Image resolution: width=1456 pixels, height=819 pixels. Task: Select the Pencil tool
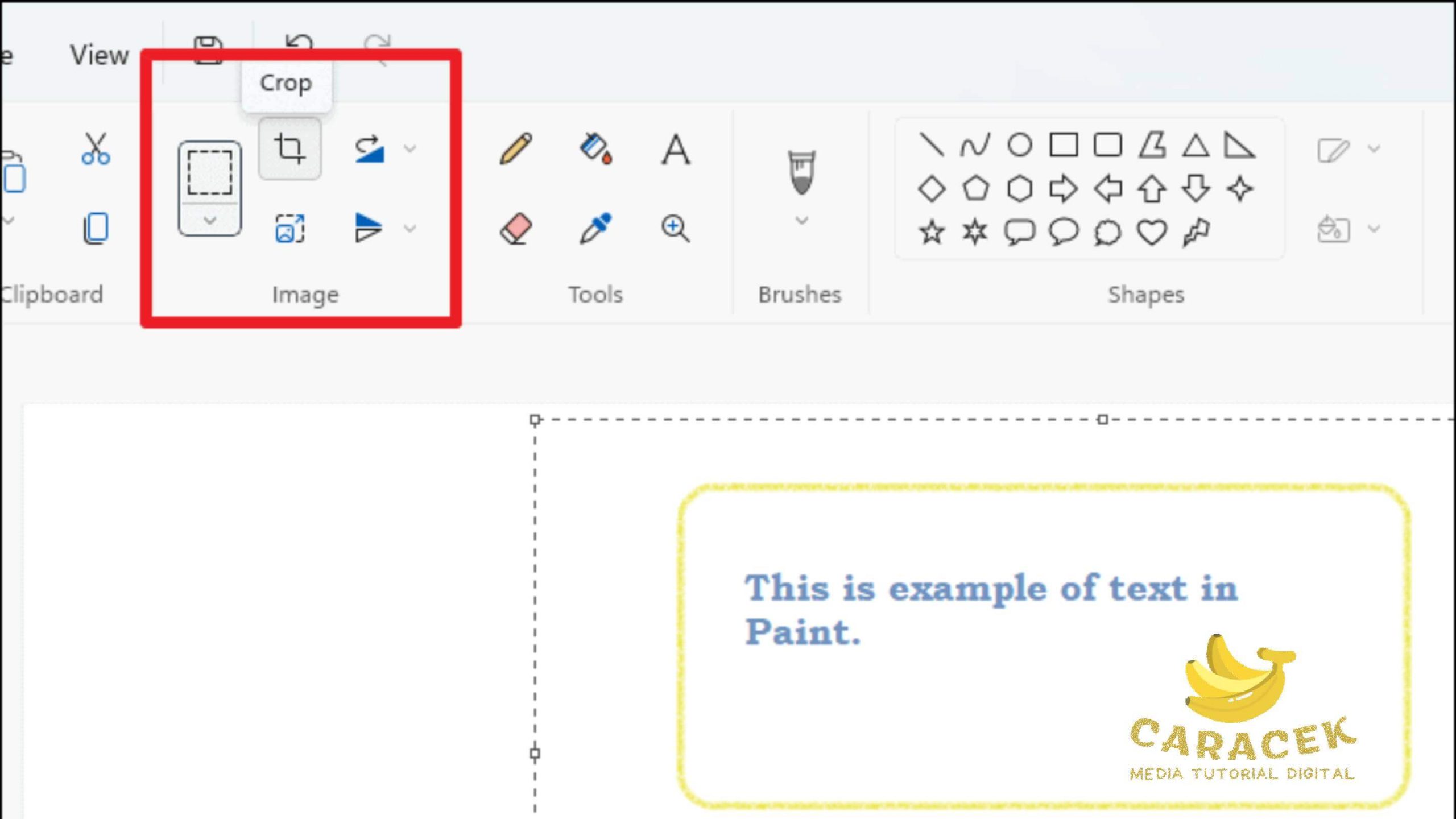pyautogui.click(x=516, y=149)
